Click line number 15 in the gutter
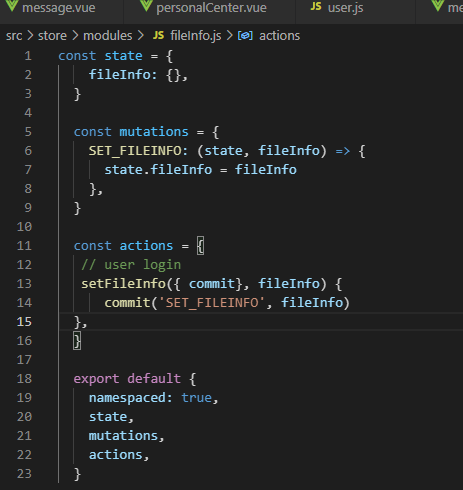The width and height of the screenshot is (463, 490). tap(24, 322)
